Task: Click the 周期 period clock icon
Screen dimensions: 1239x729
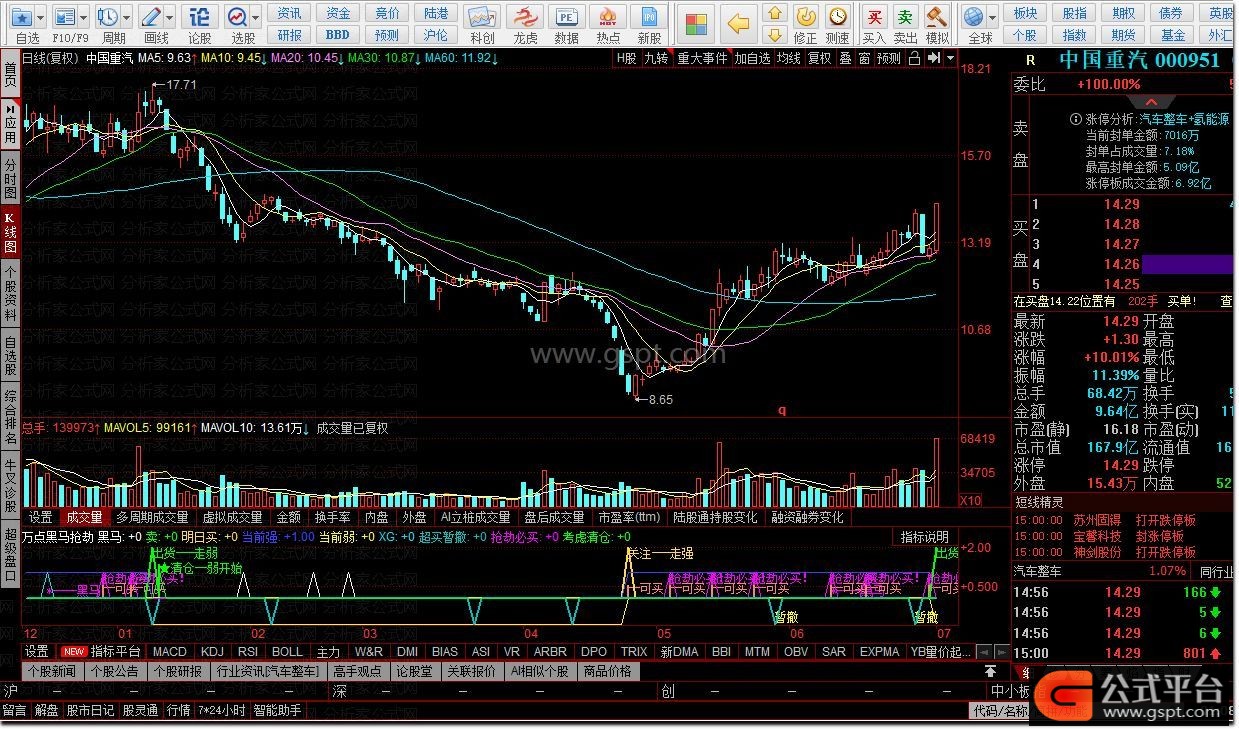Action: pos(107,17)
